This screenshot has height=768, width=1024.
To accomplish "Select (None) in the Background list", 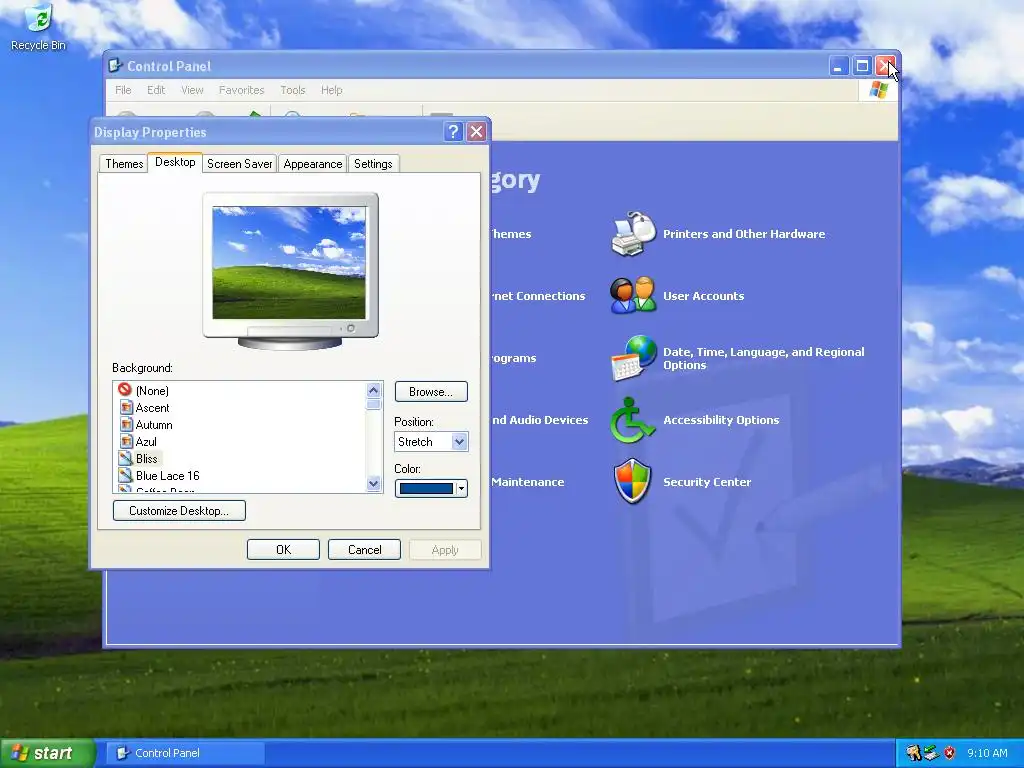I will point(152,391).
